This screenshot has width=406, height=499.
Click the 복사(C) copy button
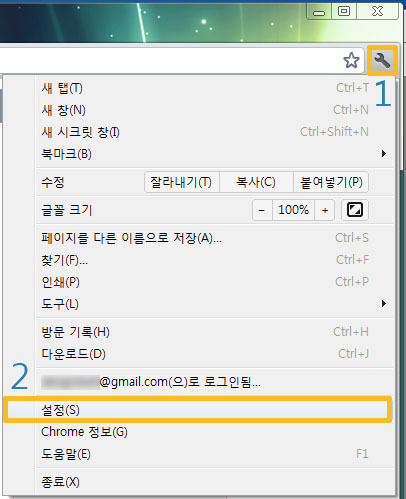[256, 182]
